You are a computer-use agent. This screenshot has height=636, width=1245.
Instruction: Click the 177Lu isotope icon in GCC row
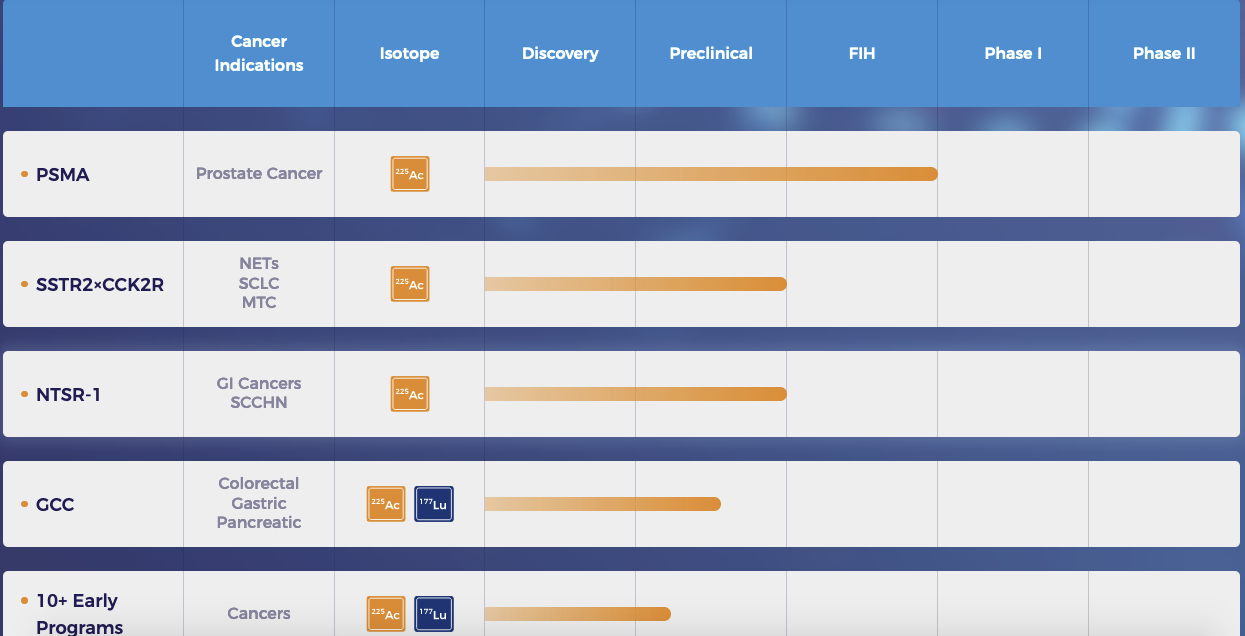[x=434, y=504]
